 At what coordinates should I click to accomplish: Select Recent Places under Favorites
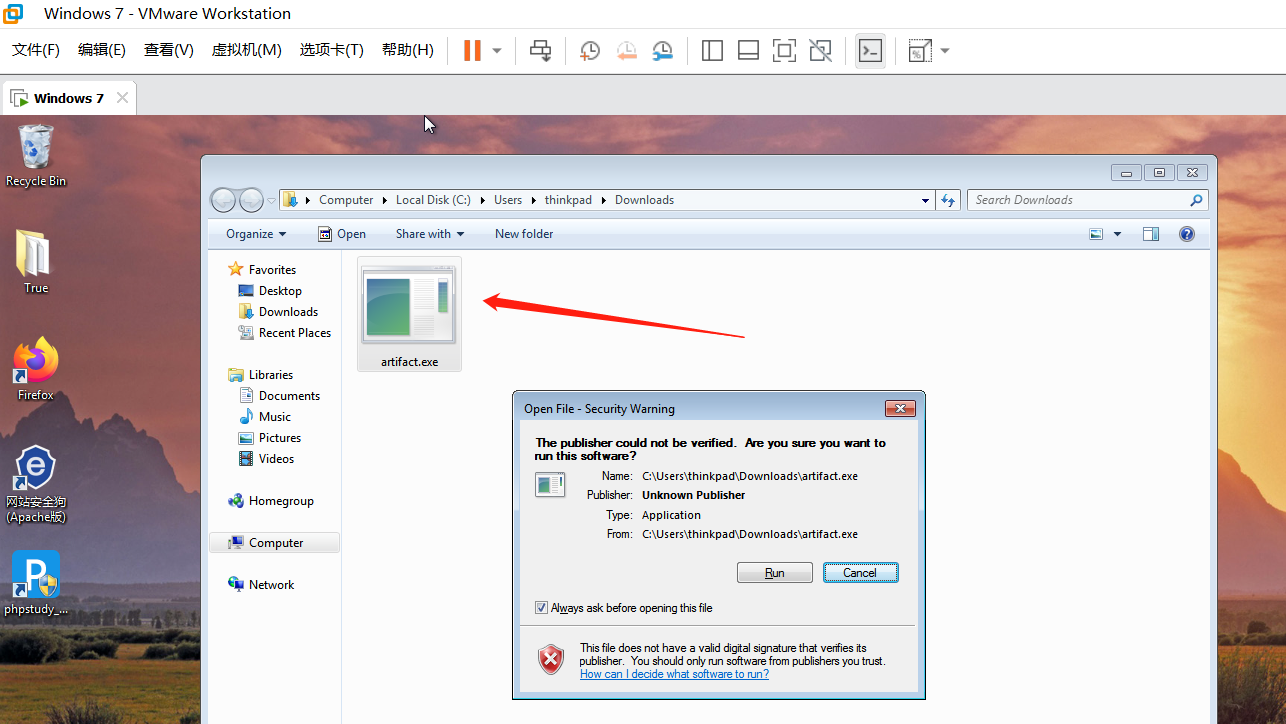click(x=285, y=333)
